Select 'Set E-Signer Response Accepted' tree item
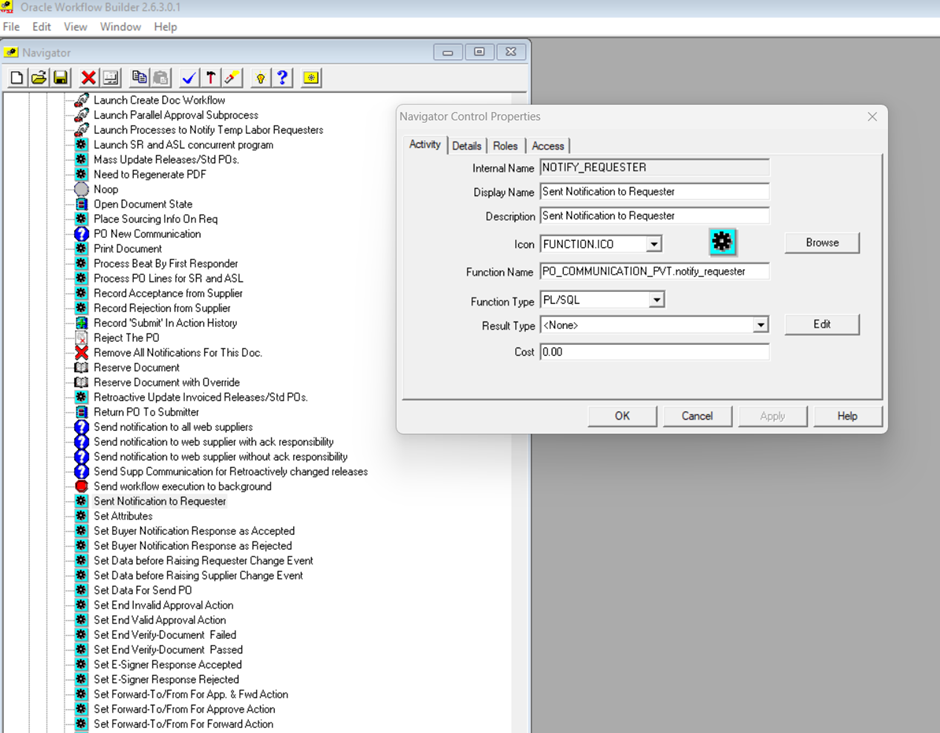940x733 pixels. pyautogui.click(x=167, y=665)
